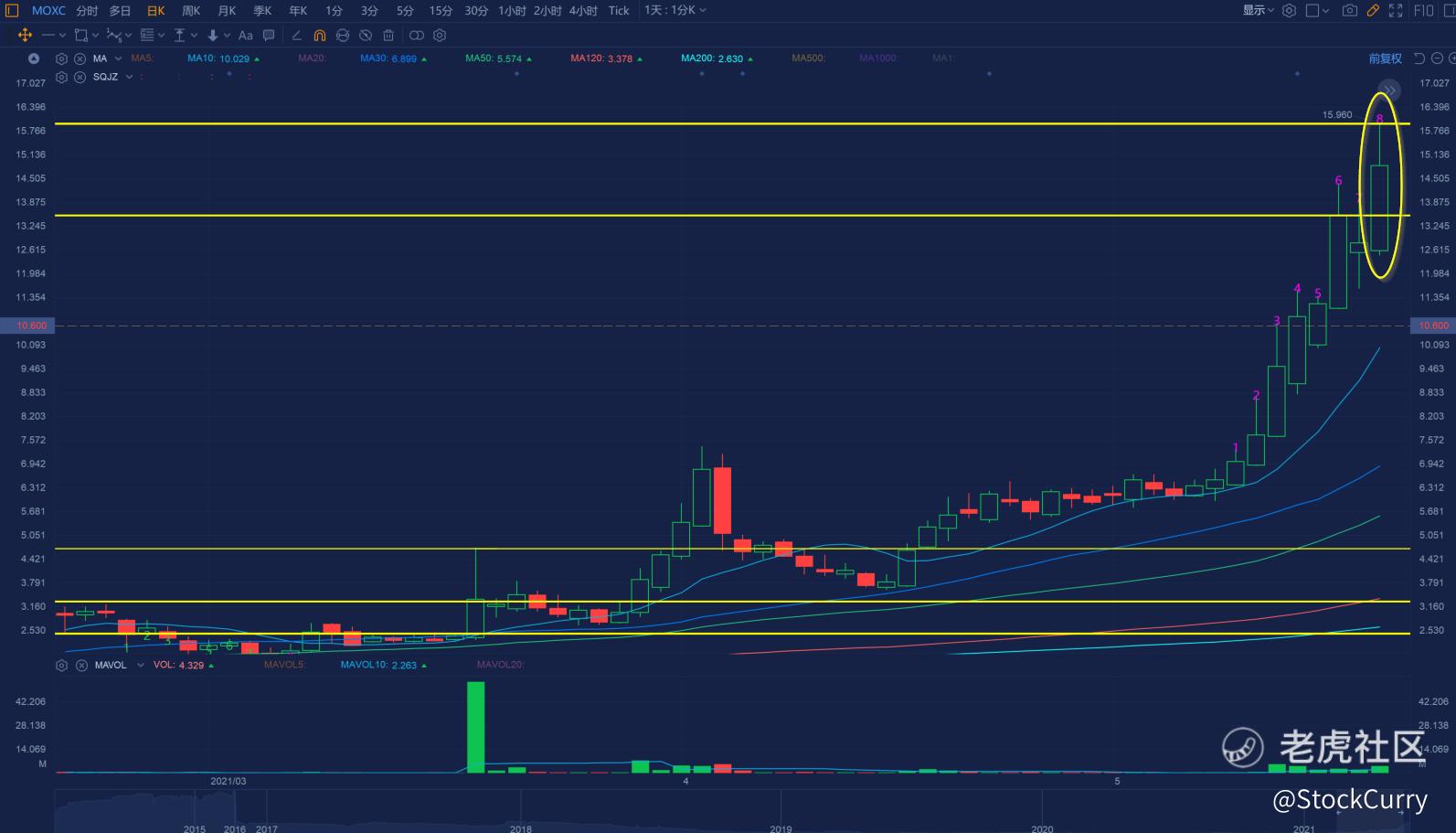Viewport: 1456px width, 833px height.
Task: Enable magnet snap mode
Action: point(320,35)
